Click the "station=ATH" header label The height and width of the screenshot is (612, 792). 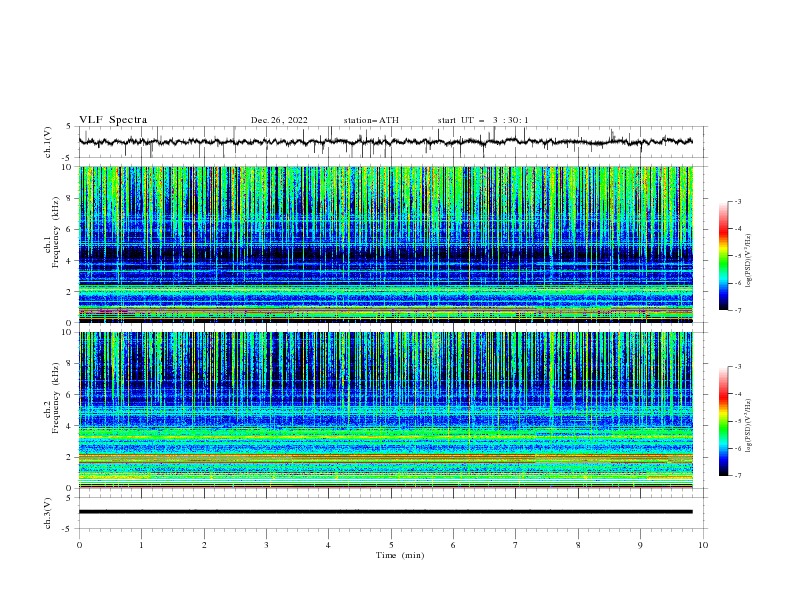pos(371,120)
